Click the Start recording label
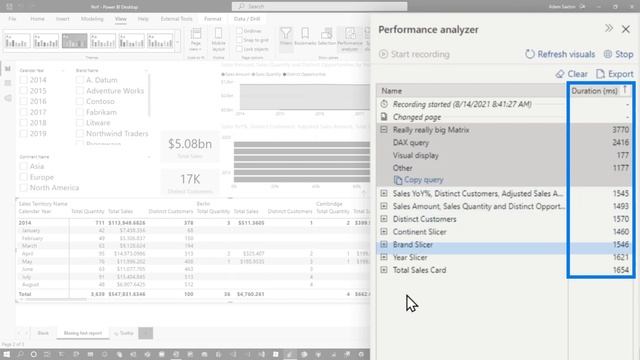Image resolution: width=640 pixels, height=360 pixels. click(x=420, y=54)
